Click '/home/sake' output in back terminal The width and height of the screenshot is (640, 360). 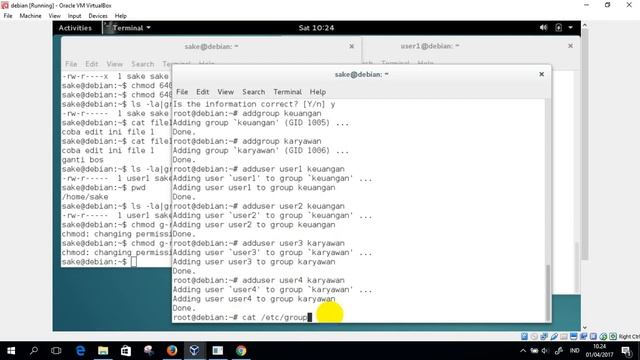tap(85, 197)
